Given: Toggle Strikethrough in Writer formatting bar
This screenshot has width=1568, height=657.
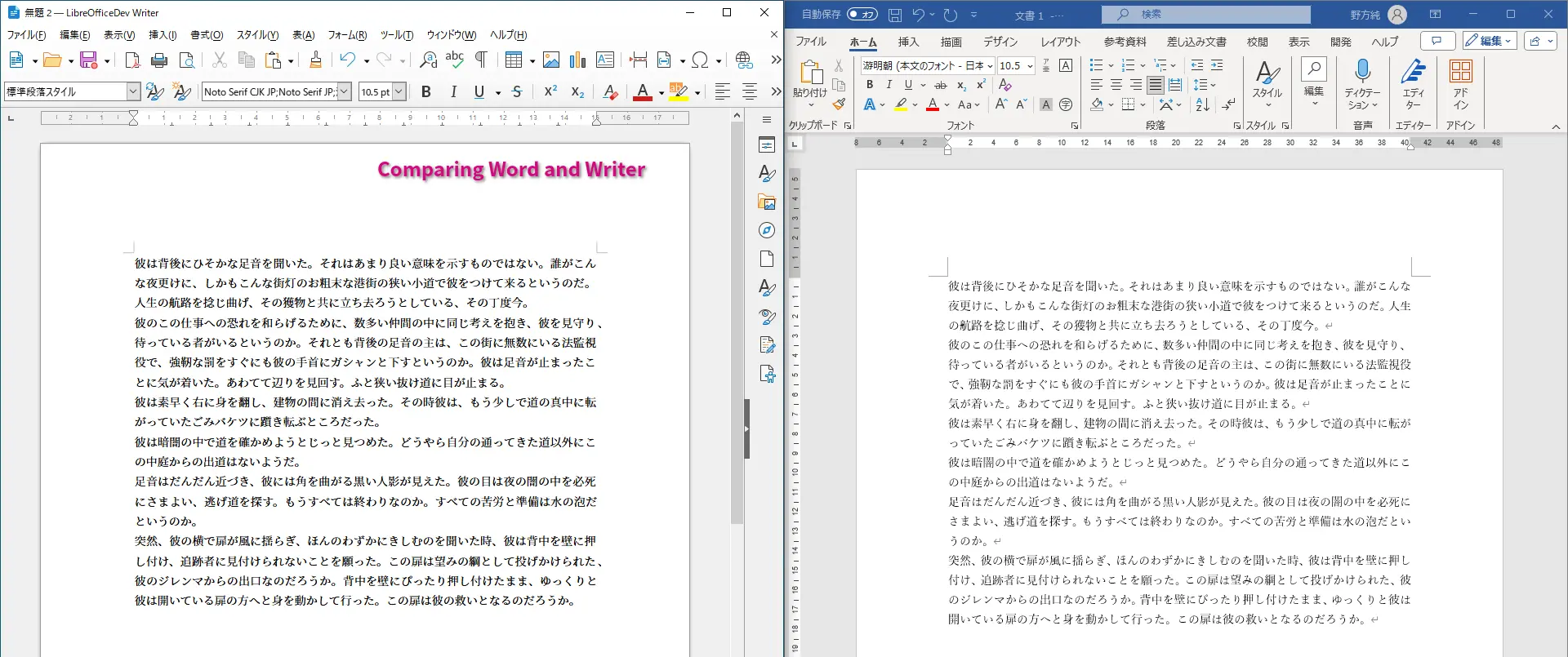Looking at the screenshot, I should pos(517,92).
